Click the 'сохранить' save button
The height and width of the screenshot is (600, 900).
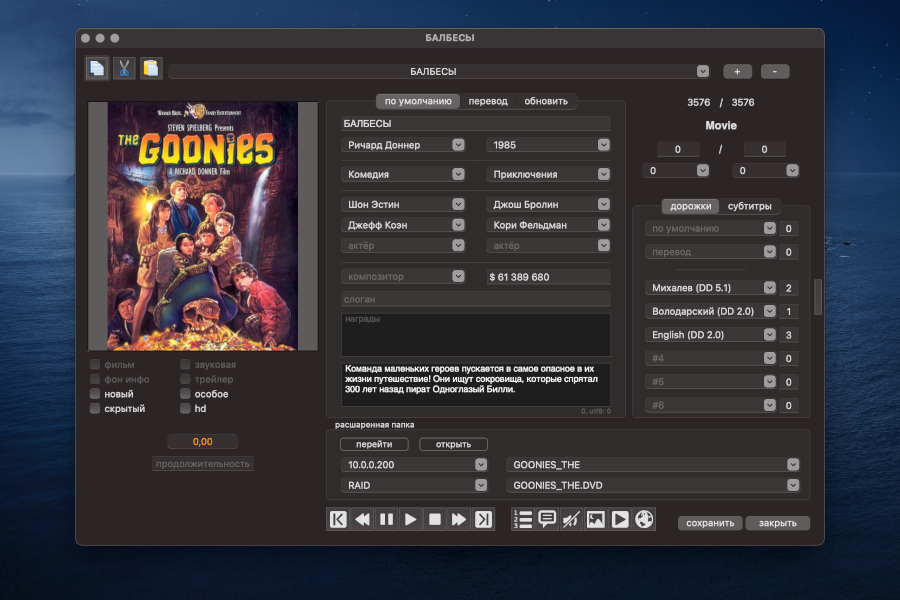pyautogui.click(x=710, y=523)
